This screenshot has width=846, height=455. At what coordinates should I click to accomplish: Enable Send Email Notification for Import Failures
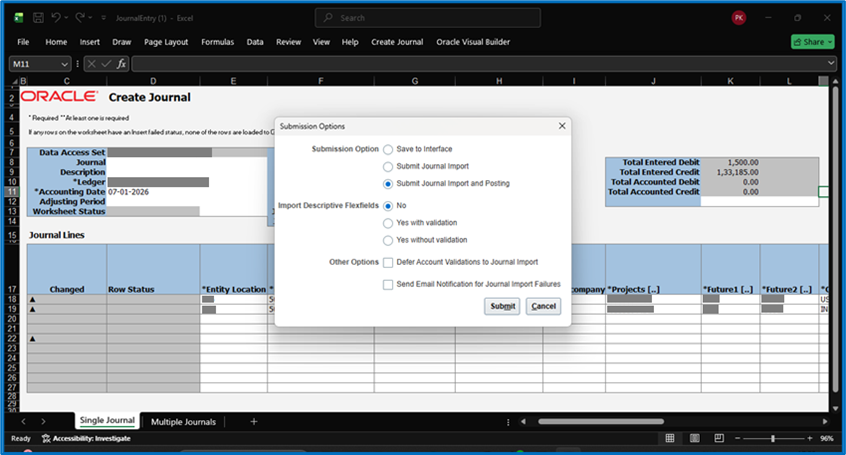point(388,285)
